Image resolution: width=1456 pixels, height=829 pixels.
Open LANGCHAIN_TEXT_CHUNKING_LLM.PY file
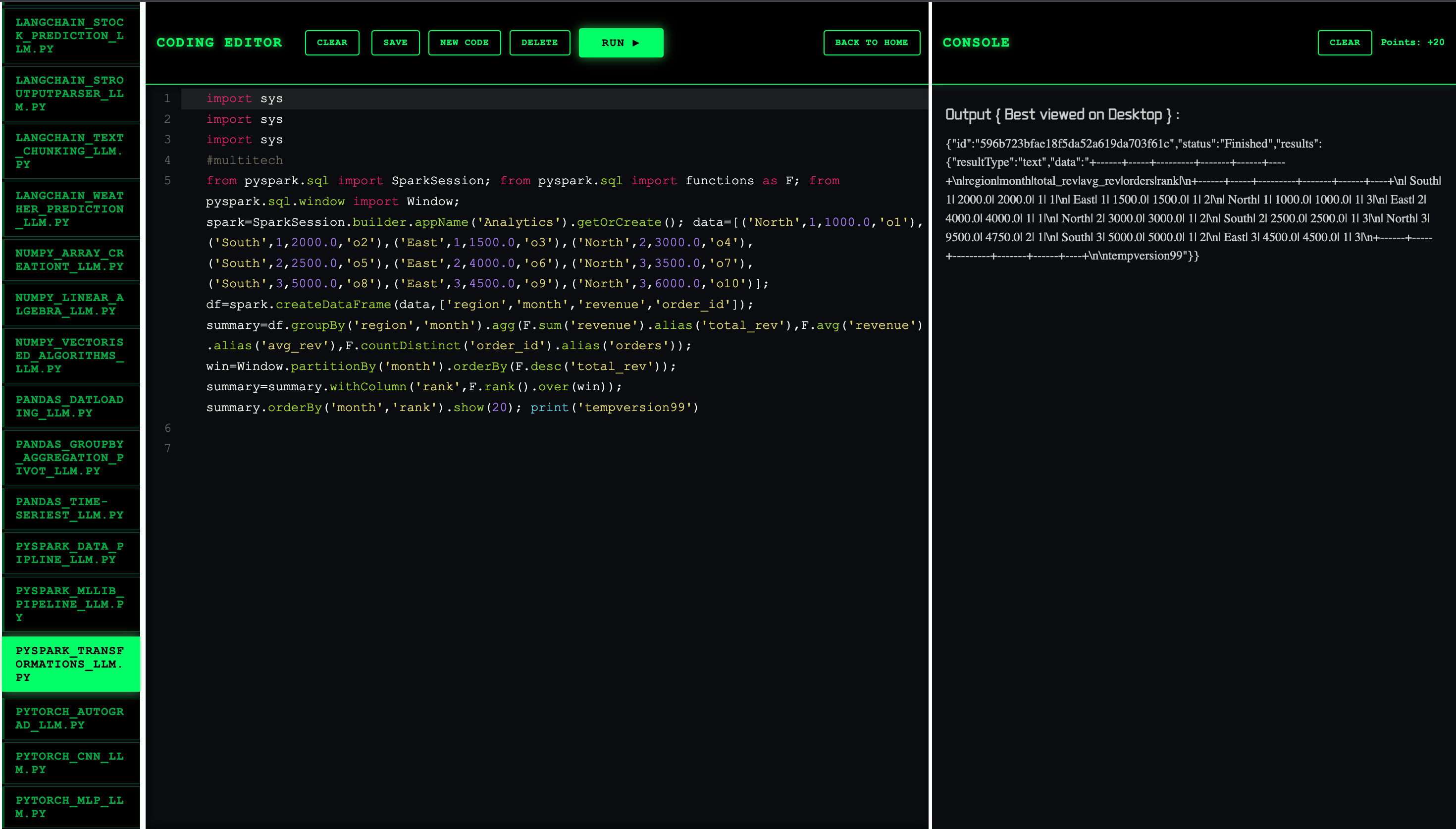coord(71,151)
